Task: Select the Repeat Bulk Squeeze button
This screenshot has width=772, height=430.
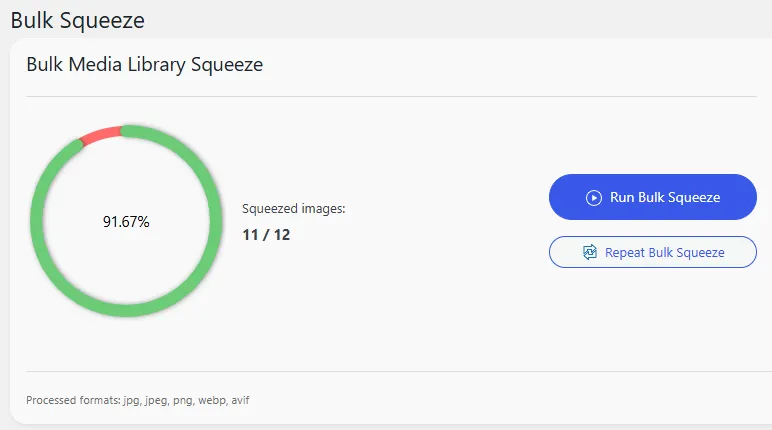Action: pos(652,252)
